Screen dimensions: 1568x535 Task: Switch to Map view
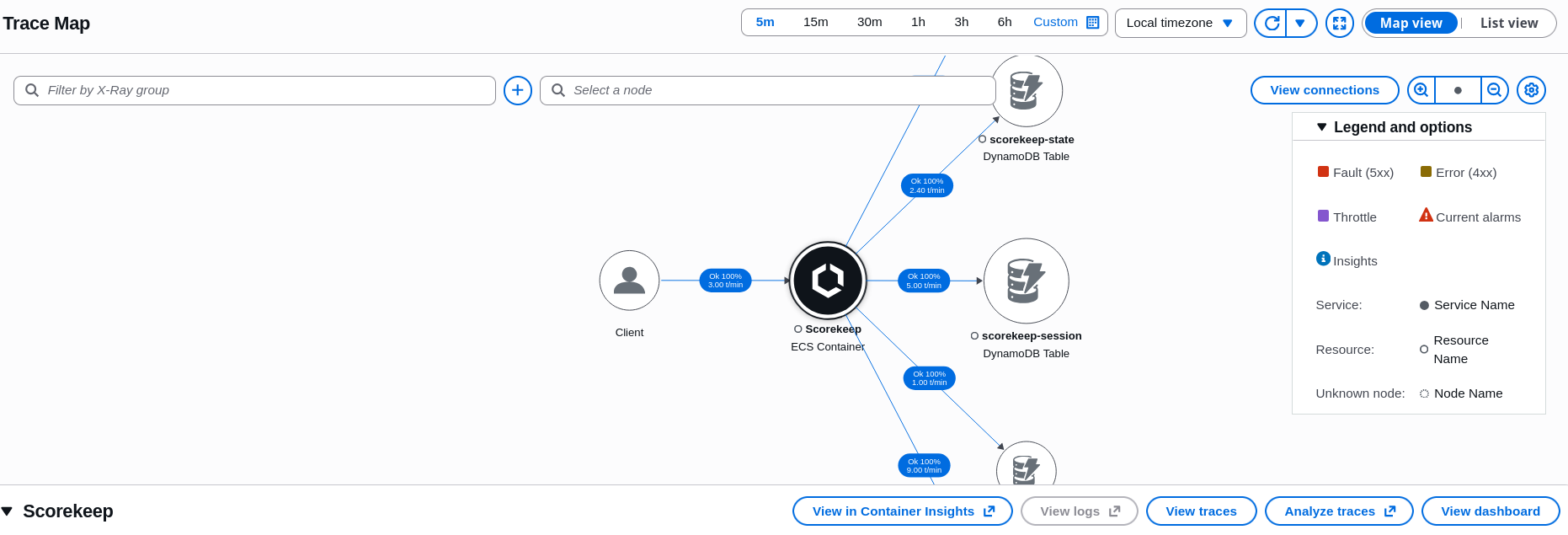(x=1411, y=23)
